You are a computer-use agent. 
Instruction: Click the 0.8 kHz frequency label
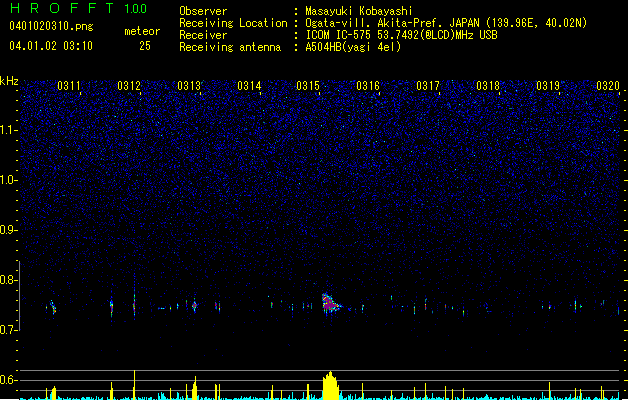click(9, 280)
